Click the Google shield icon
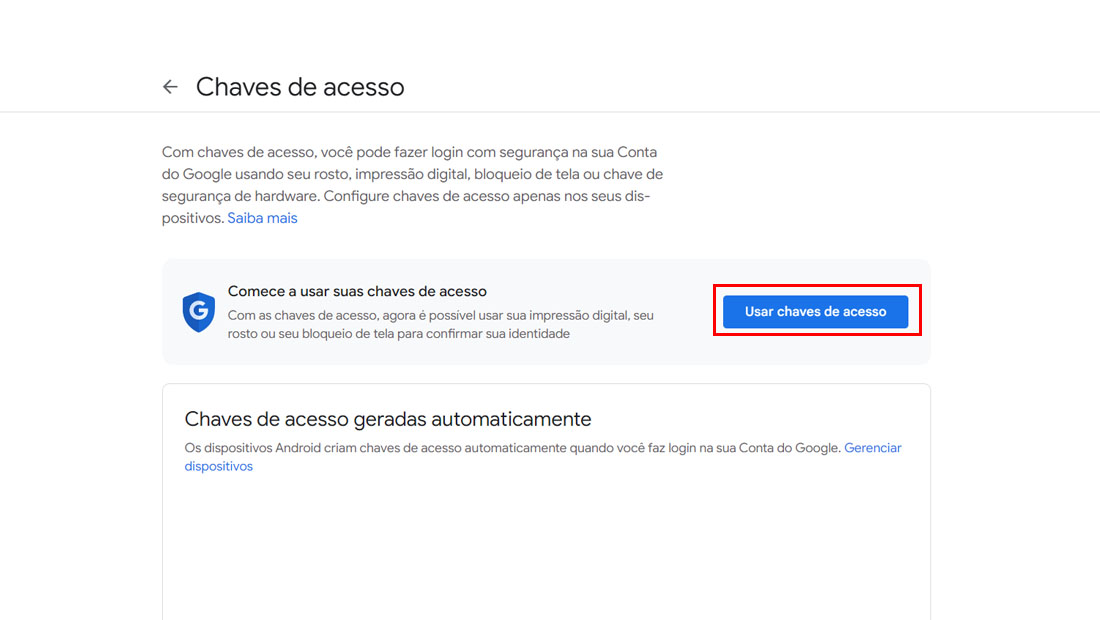 pyautogui.click(x=199, y=312)
